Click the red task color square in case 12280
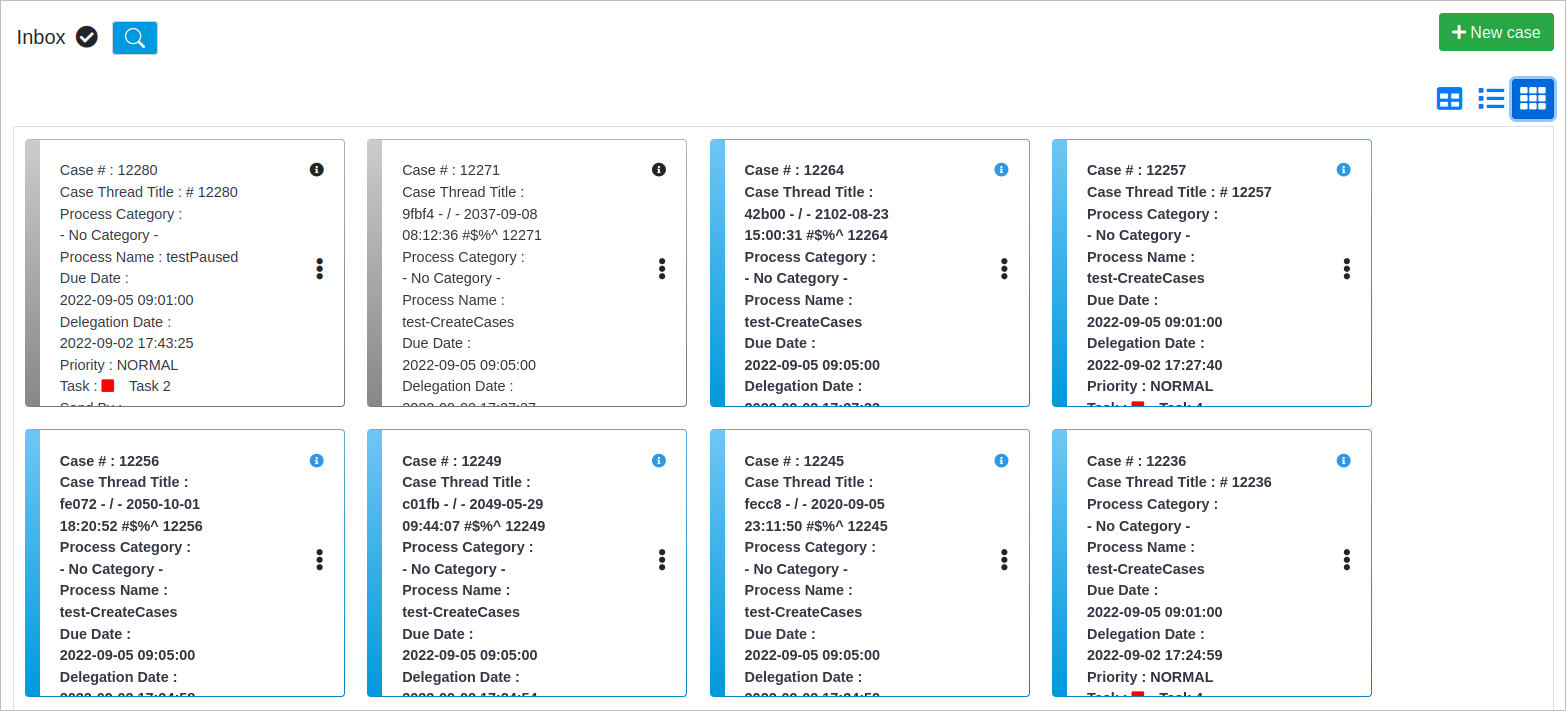1566x711 pixels. [x=108, y=386]
